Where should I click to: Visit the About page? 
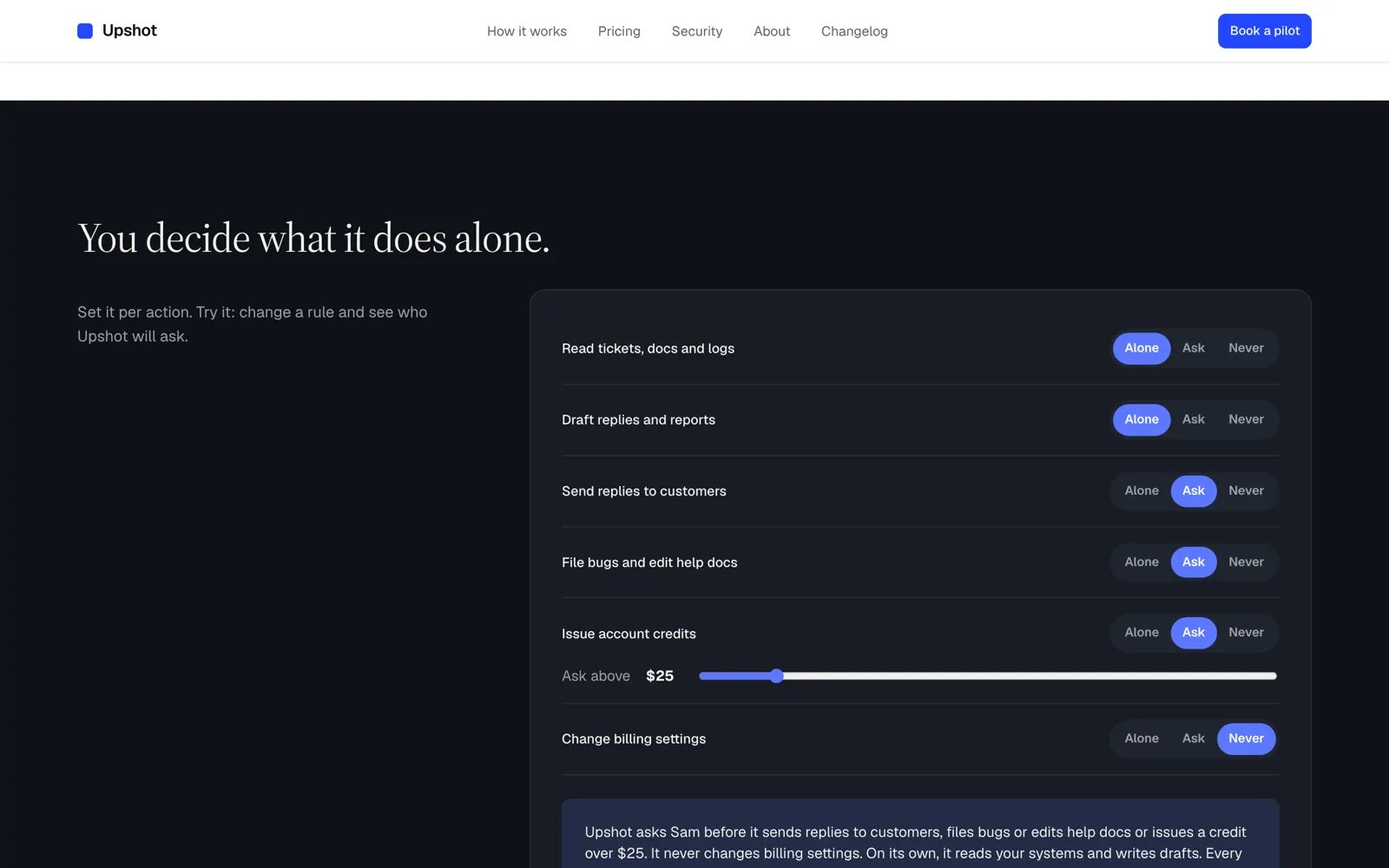772,31
